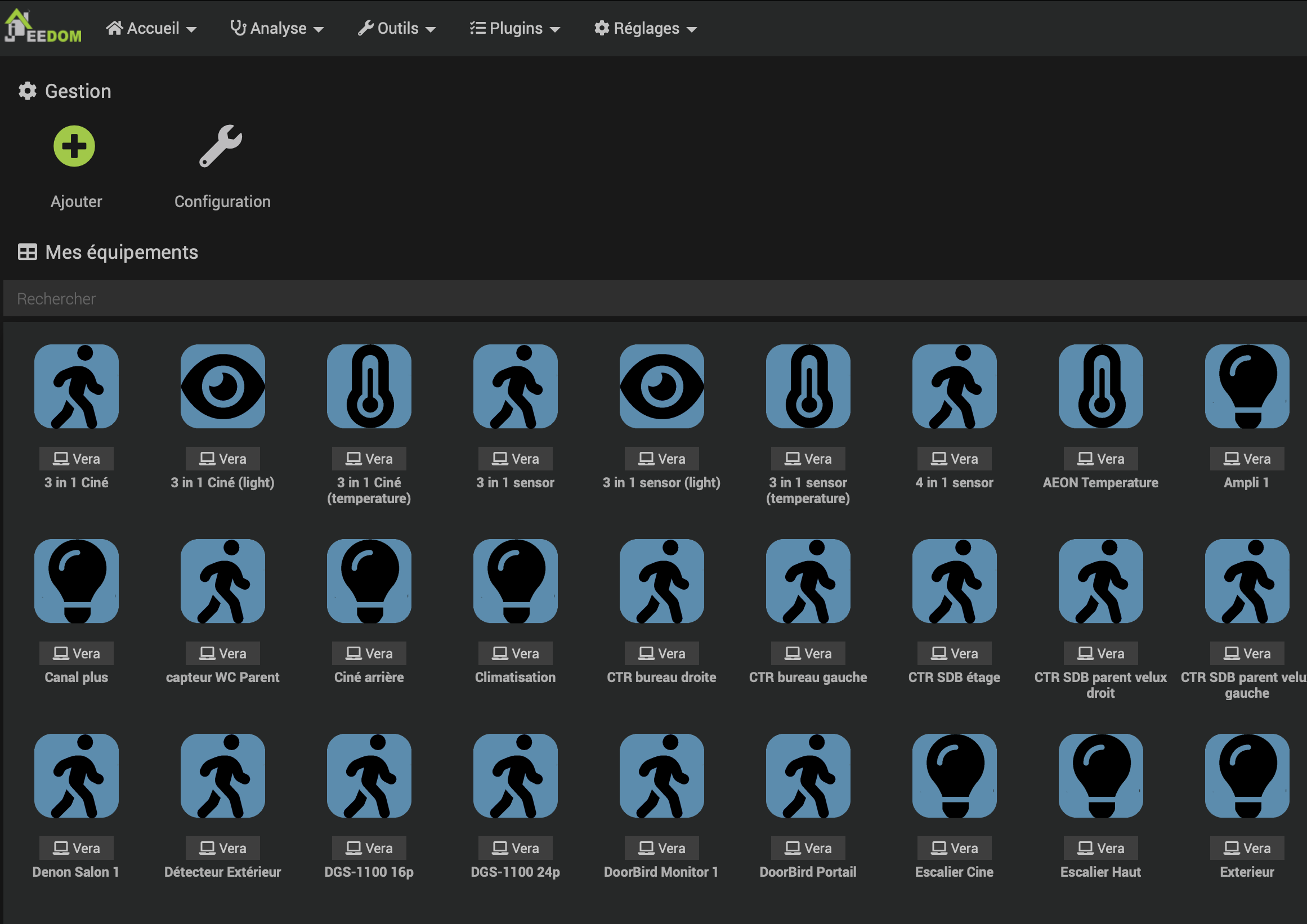This screenshot has width=1307, height=924.
Task: Open the DGS-1100 16p icon
Action: pos(369,775)
